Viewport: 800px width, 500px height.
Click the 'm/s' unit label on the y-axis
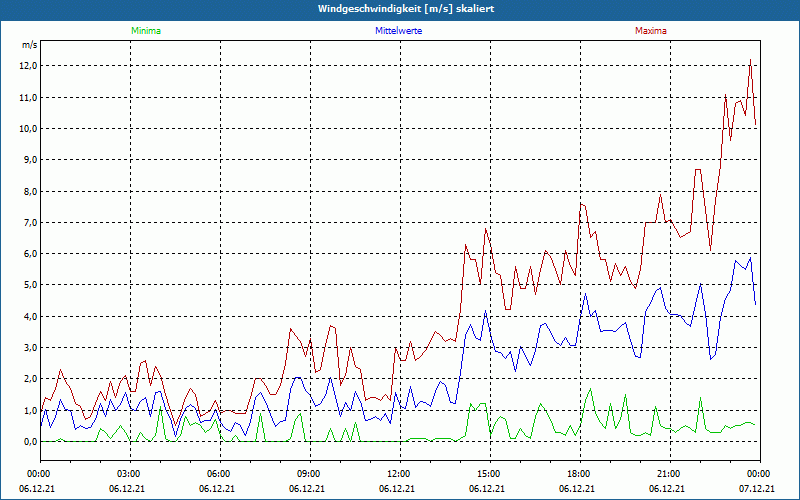point(30,45)
